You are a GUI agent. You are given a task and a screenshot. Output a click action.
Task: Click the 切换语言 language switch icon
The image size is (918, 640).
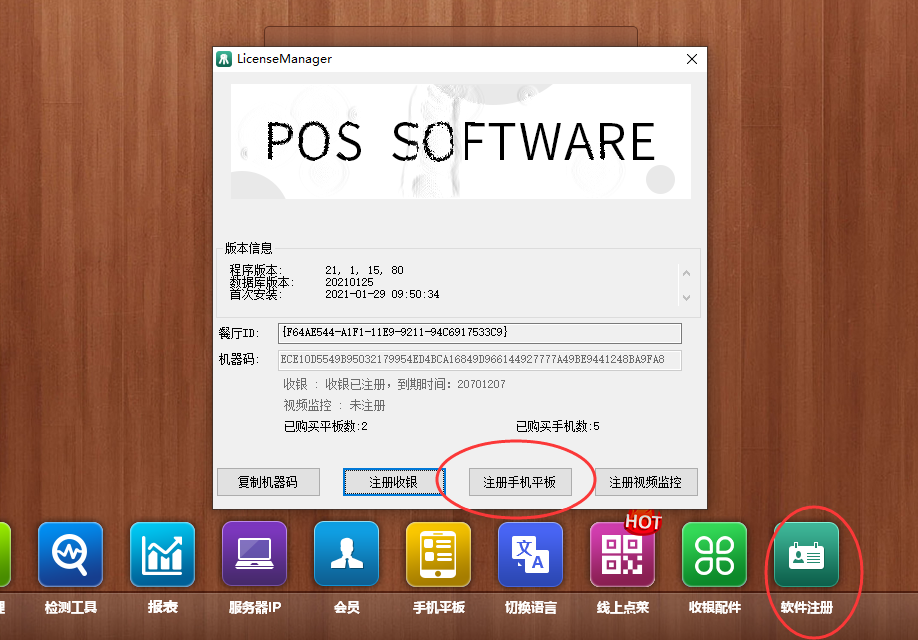(x=530, y=555)
